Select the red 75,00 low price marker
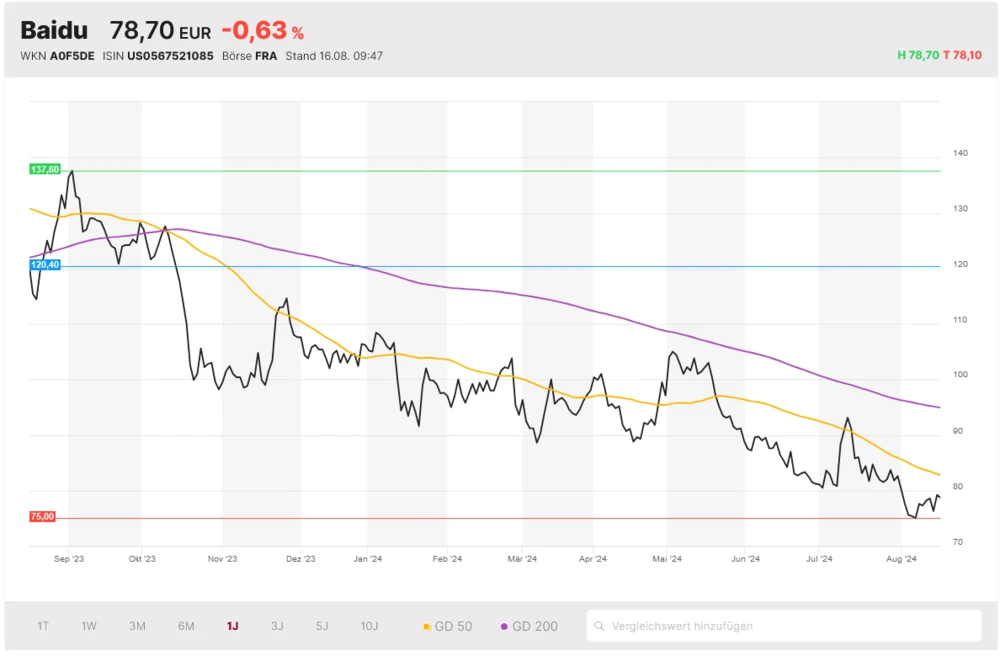 [41, 517]
